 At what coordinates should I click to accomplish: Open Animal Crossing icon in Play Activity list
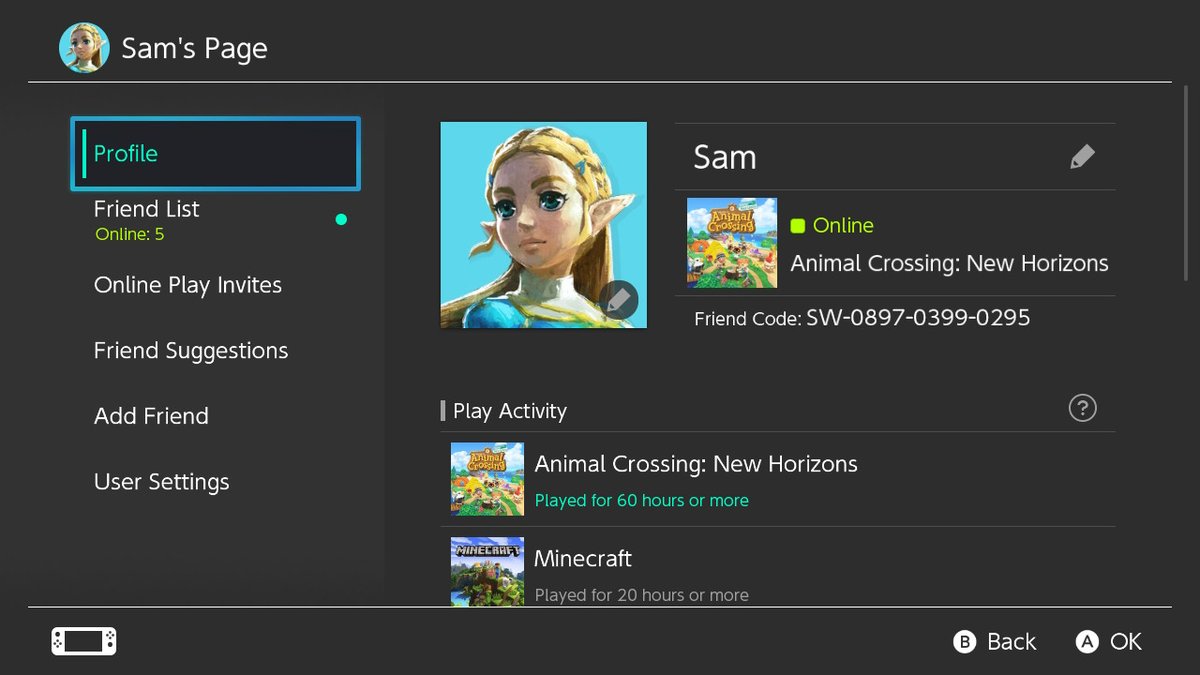(487, 479)
